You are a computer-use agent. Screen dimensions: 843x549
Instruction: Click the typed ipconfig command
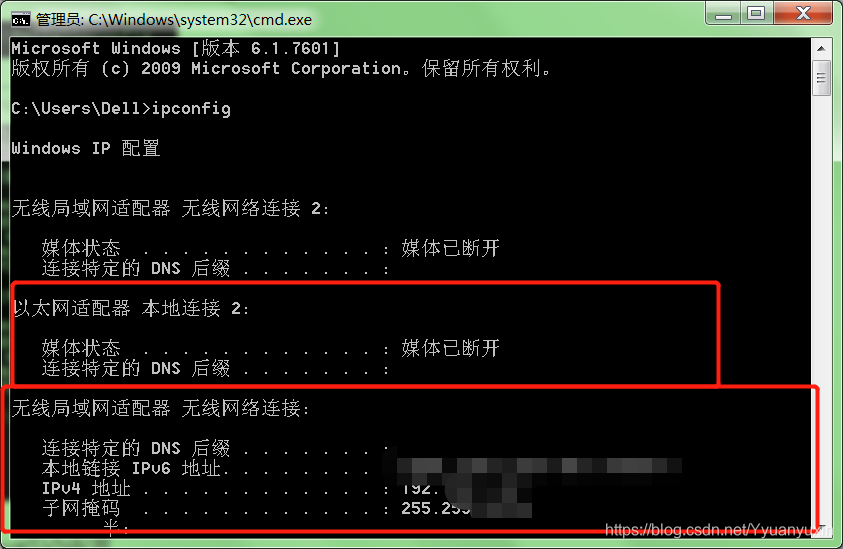tap(191, 109)
